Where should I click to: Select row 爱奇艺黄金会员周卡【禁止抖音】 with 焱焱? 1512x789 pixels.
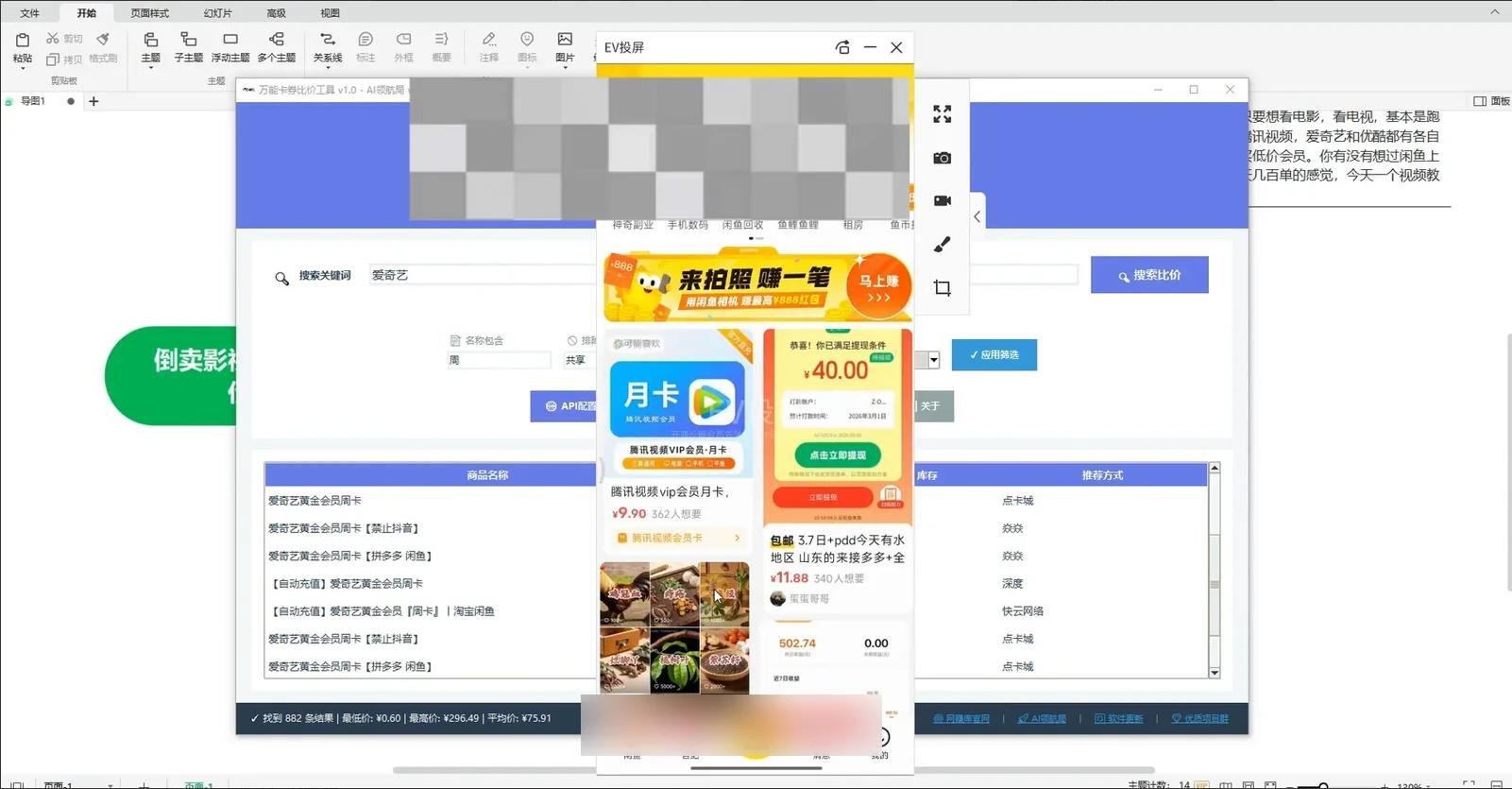[x=738, y=528]
